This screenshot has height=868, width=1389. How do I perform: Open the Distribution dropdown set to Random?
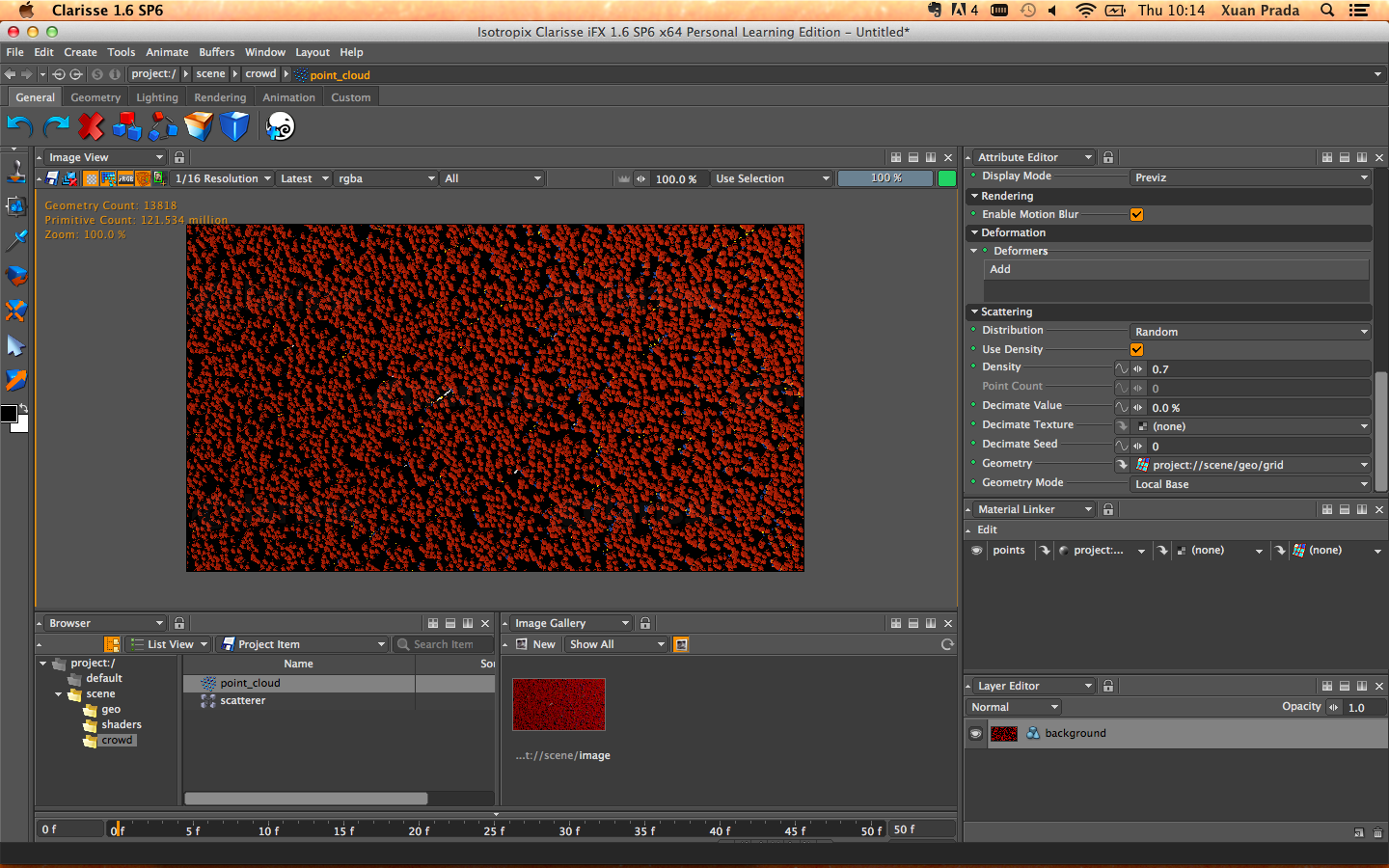click(x=1250, y=332)
